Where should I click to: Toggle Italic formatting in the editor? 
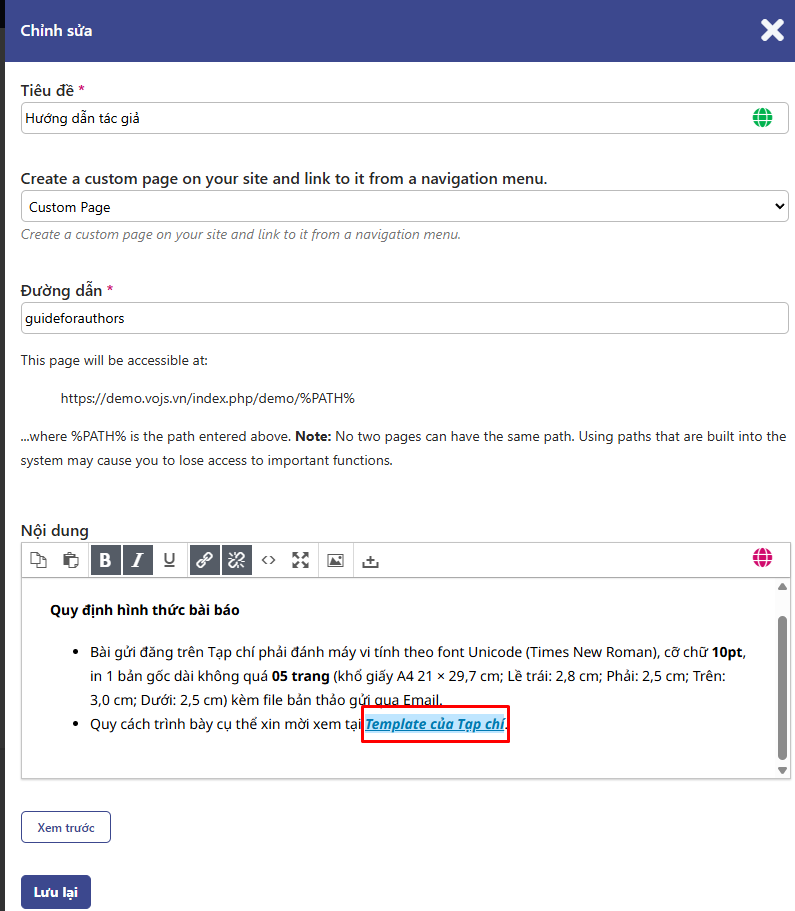tap(137, 560)
